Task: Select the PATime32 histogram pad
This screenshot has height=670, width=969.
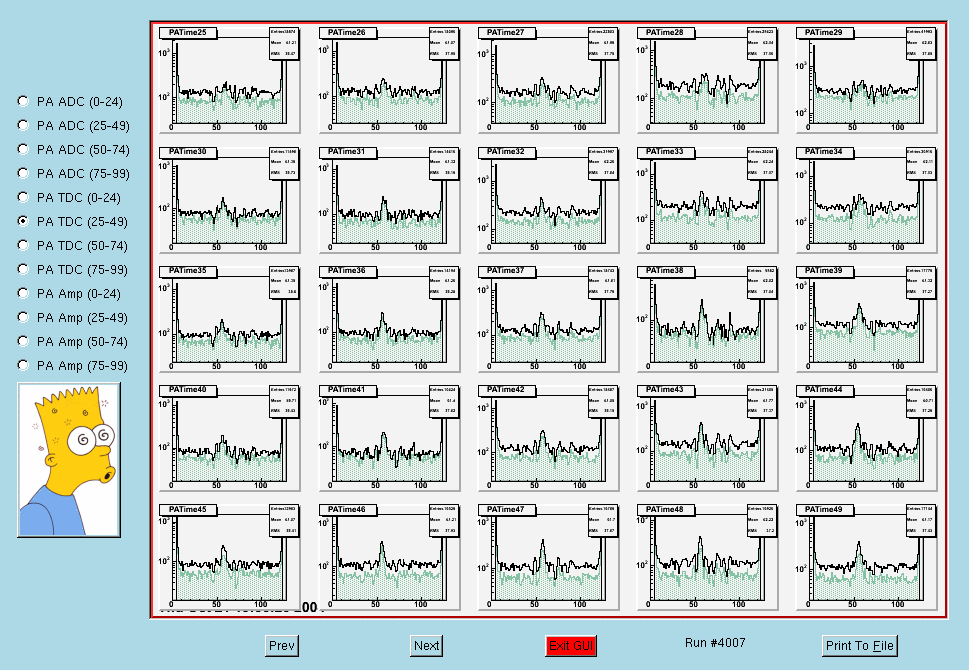Action: [x=548, y=200]
